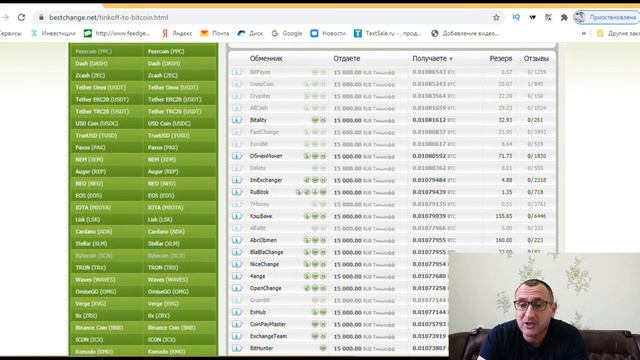Open the paused profile button Приостановлена
Viewport: 640px width, 360px height.
(x=607, y=18)
